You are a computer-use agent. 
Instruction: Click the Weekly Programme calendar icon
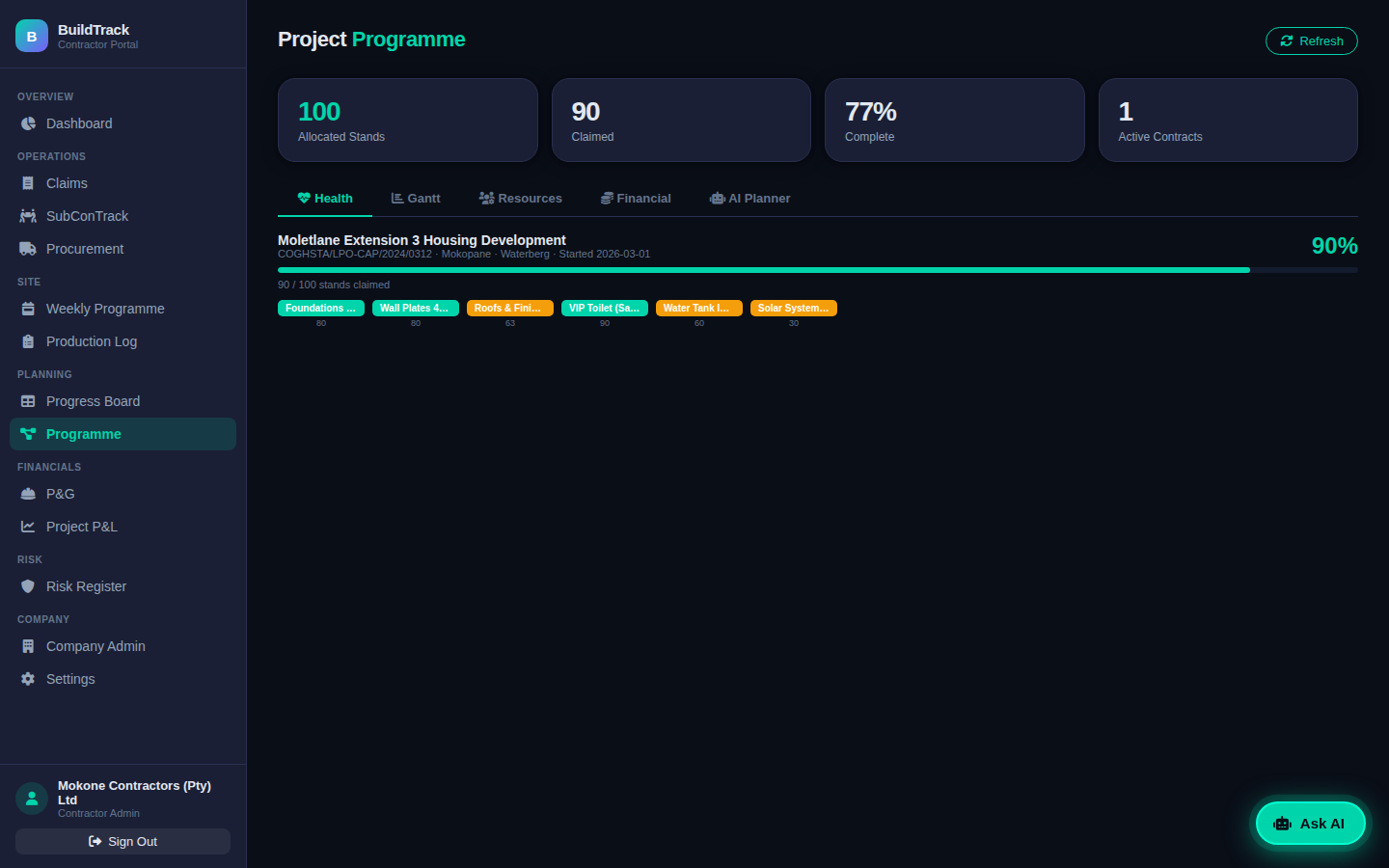(x=28, y=309)
